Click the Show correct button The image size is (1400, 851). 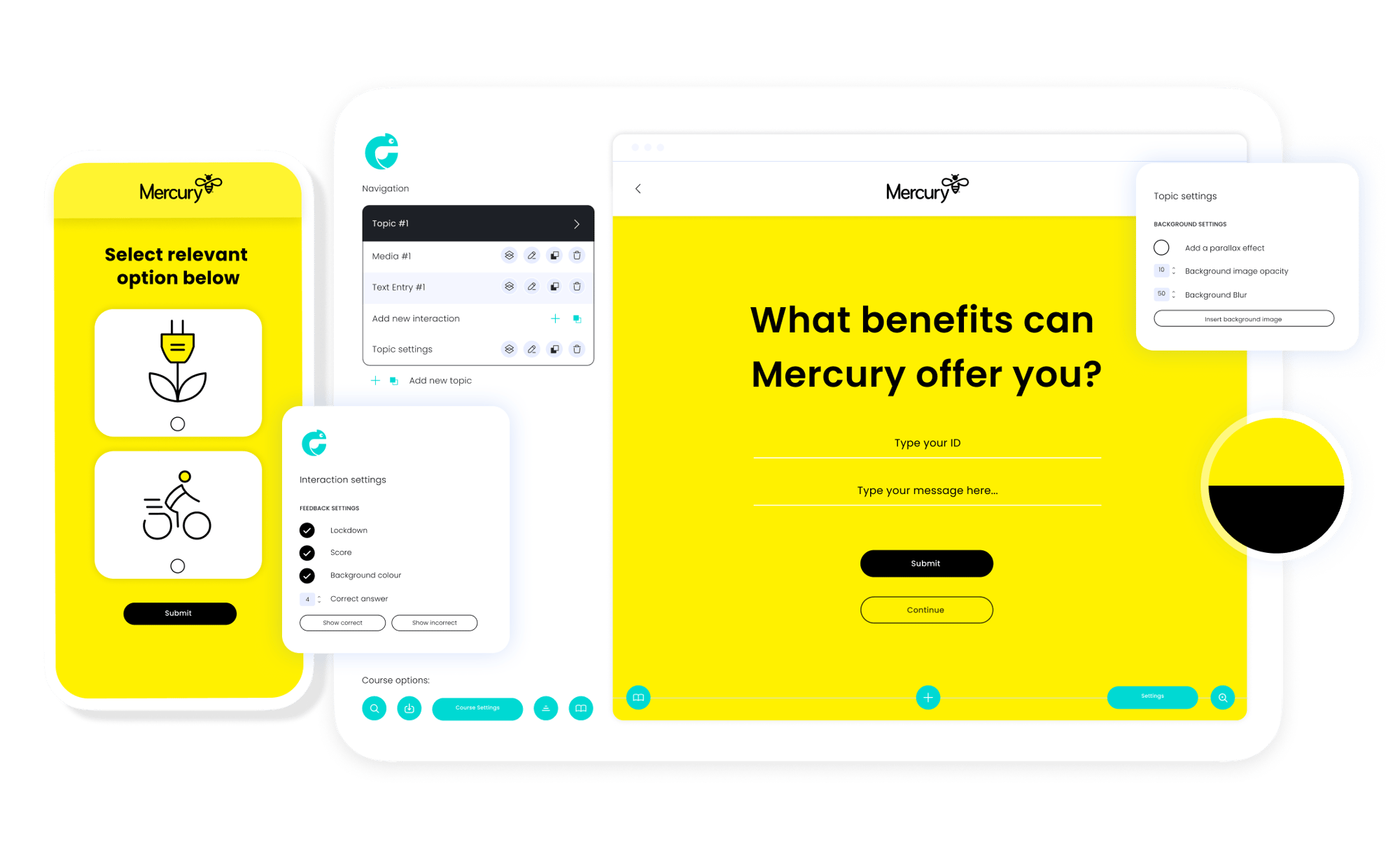343,622
